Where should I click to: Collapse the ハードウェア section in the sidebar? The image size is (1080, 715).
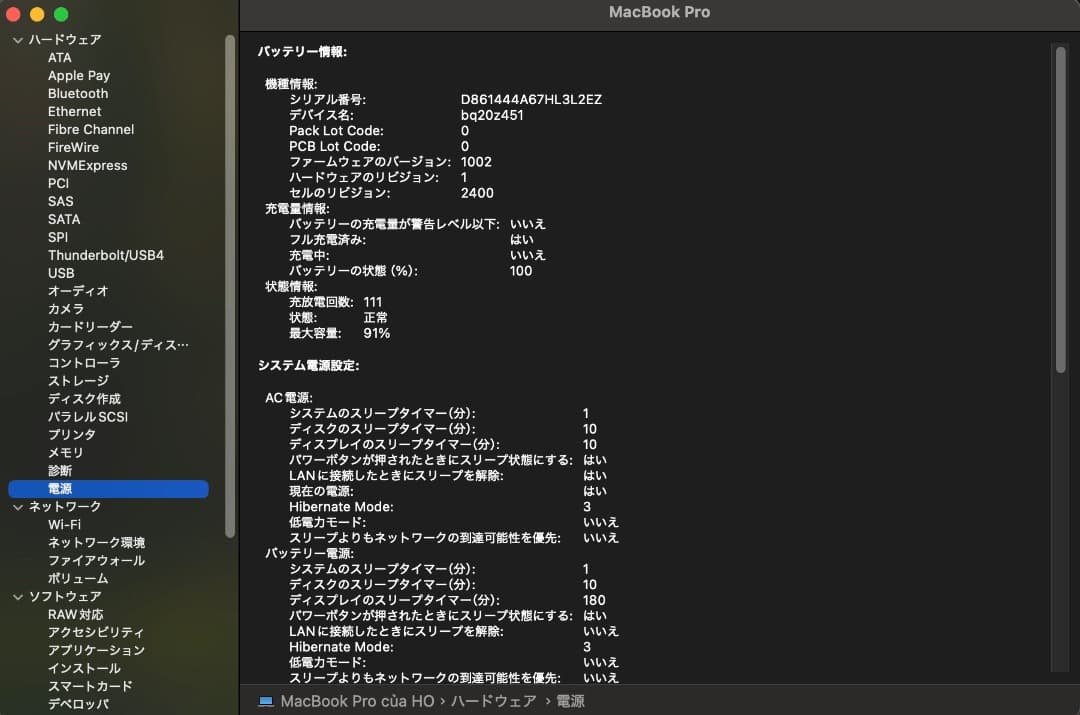pos(16,39)
